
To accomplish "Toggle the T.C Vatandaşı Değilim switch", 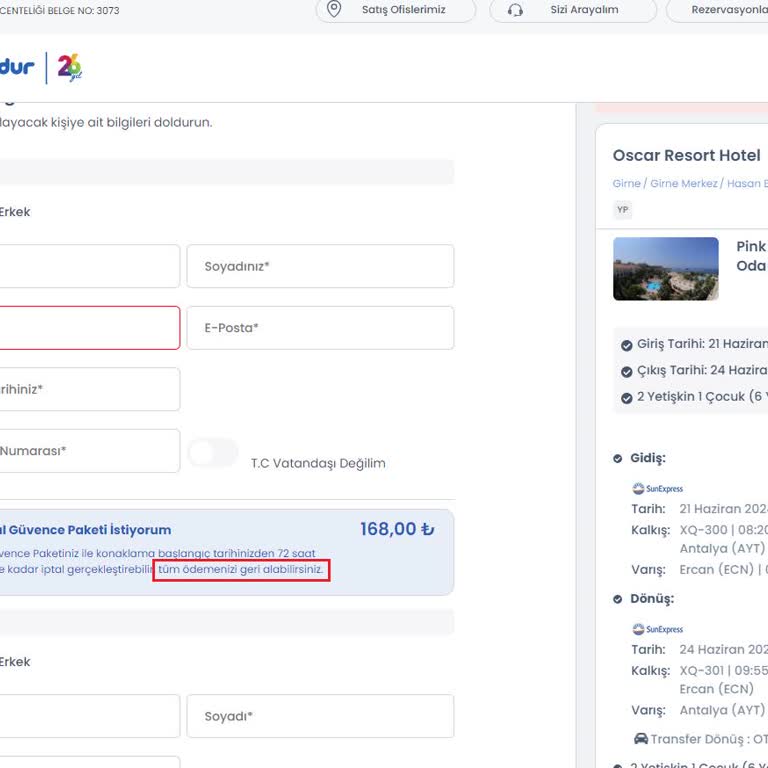I will tap(213, 453).
